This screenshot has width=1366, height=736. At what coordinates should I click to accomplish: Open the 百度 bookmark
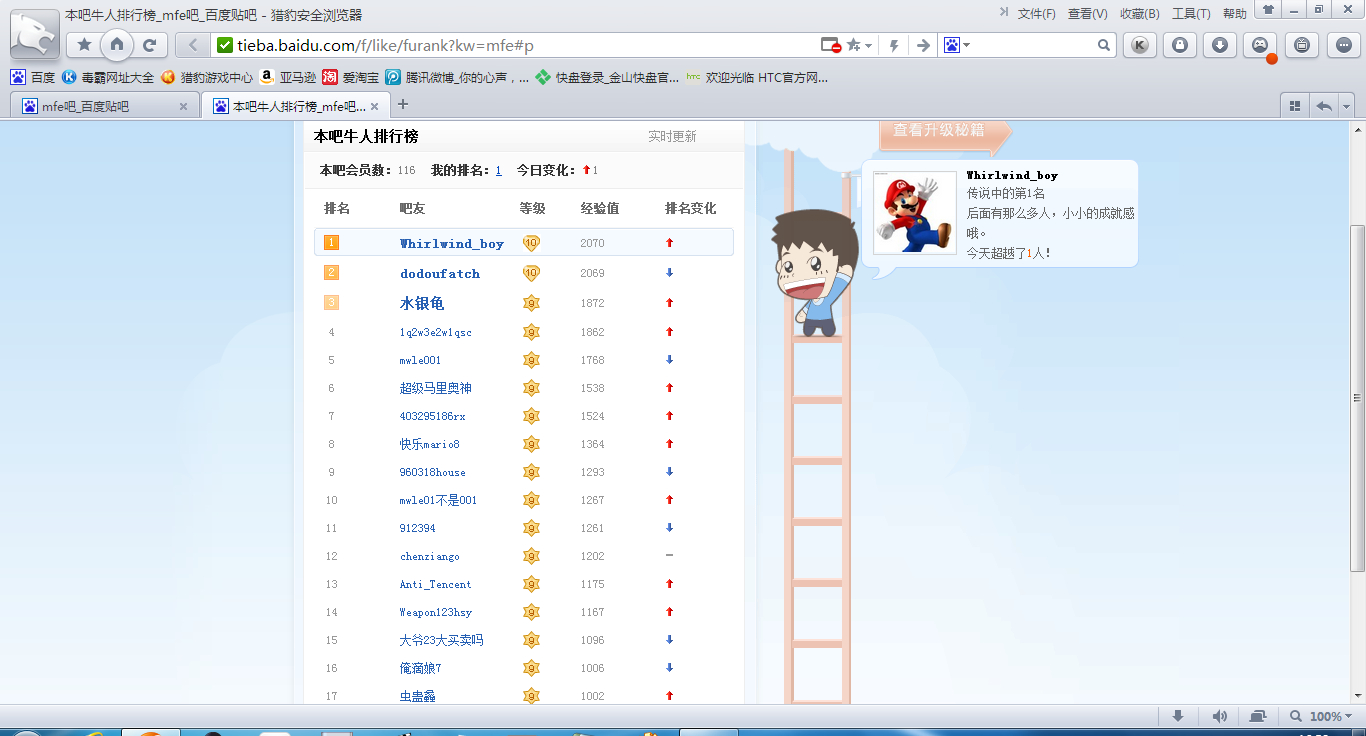coord(33,77)
